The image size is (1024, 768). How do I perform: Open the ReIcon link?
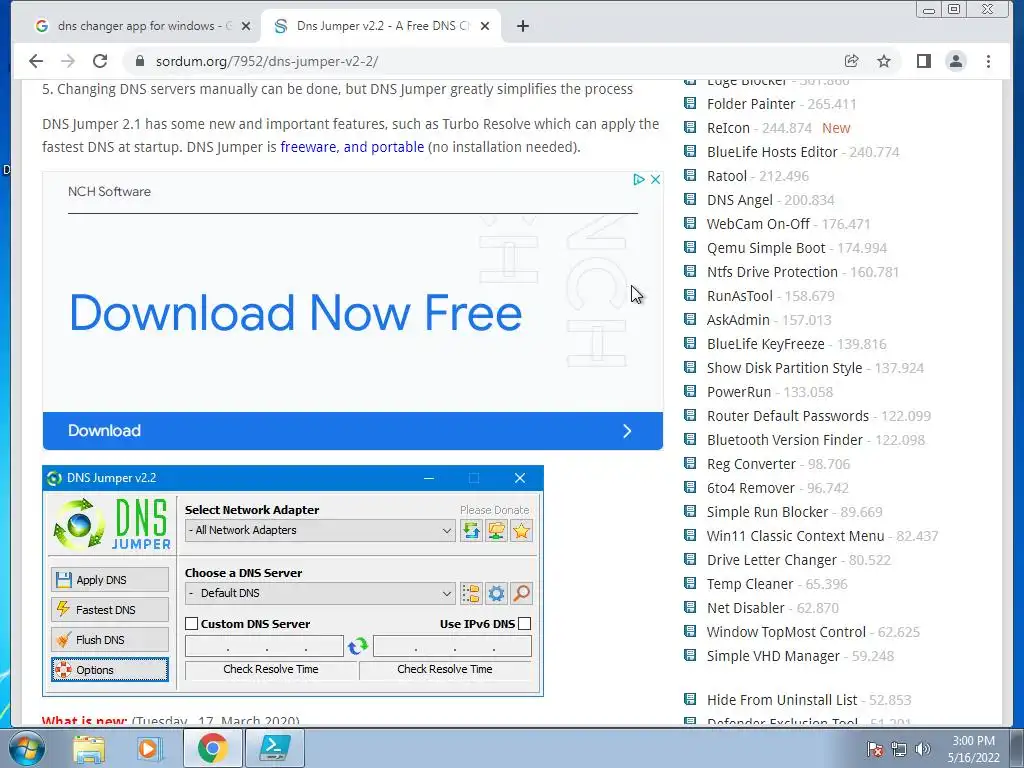pyautogui.click(x=728, y=128)
